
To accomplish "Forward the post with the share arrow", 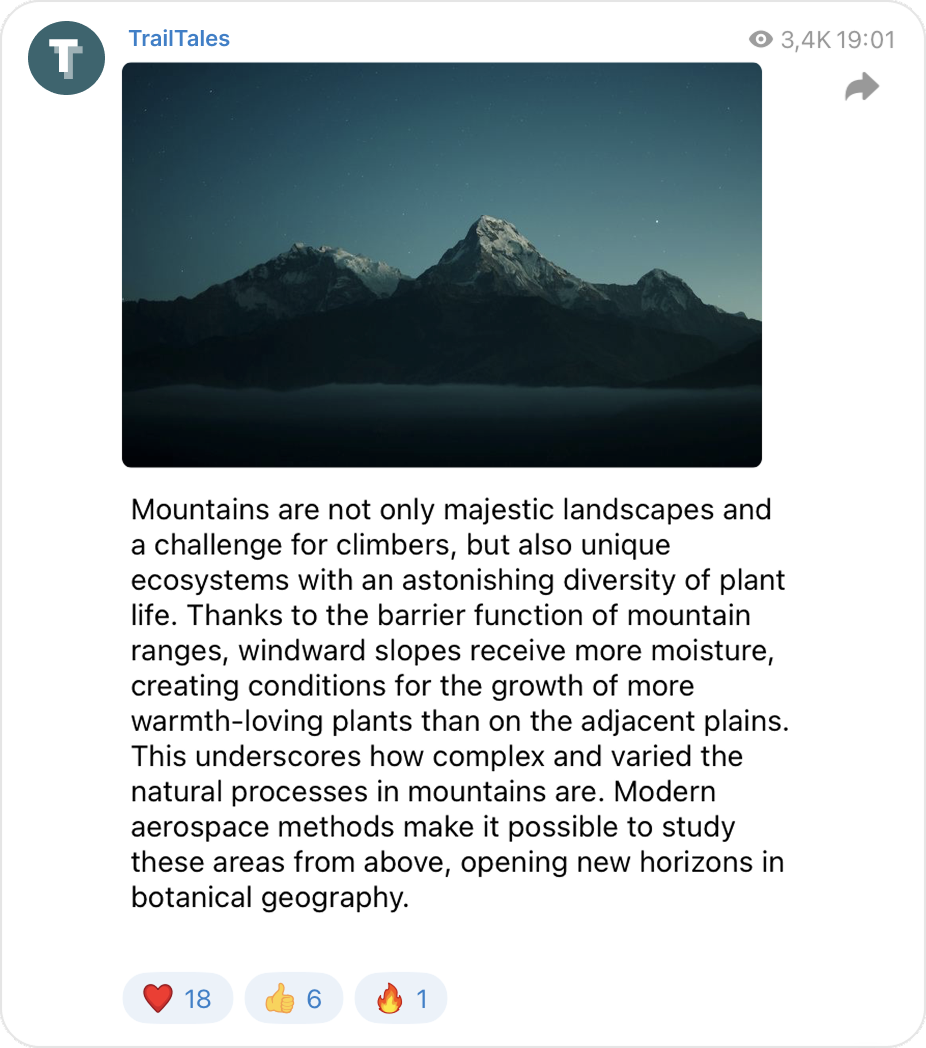I will tap(861, 88).
